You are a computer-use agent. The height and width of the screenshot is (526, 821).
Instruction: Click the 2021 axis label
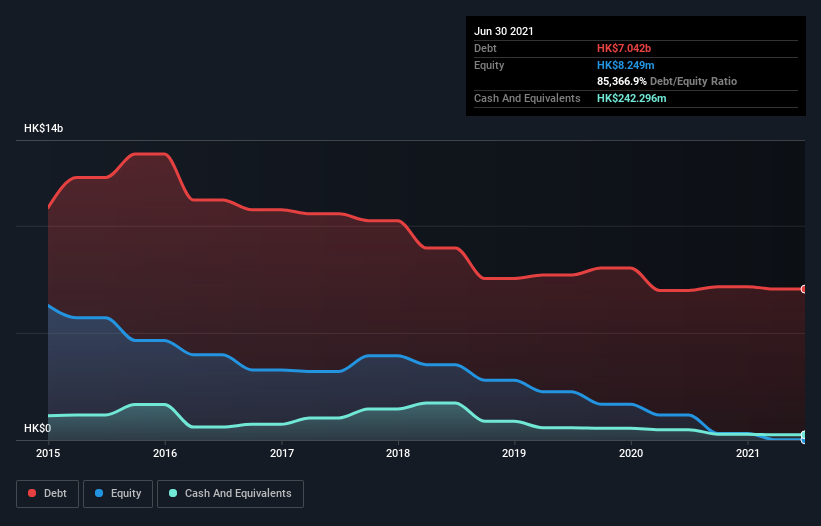[x=748, y=453]
